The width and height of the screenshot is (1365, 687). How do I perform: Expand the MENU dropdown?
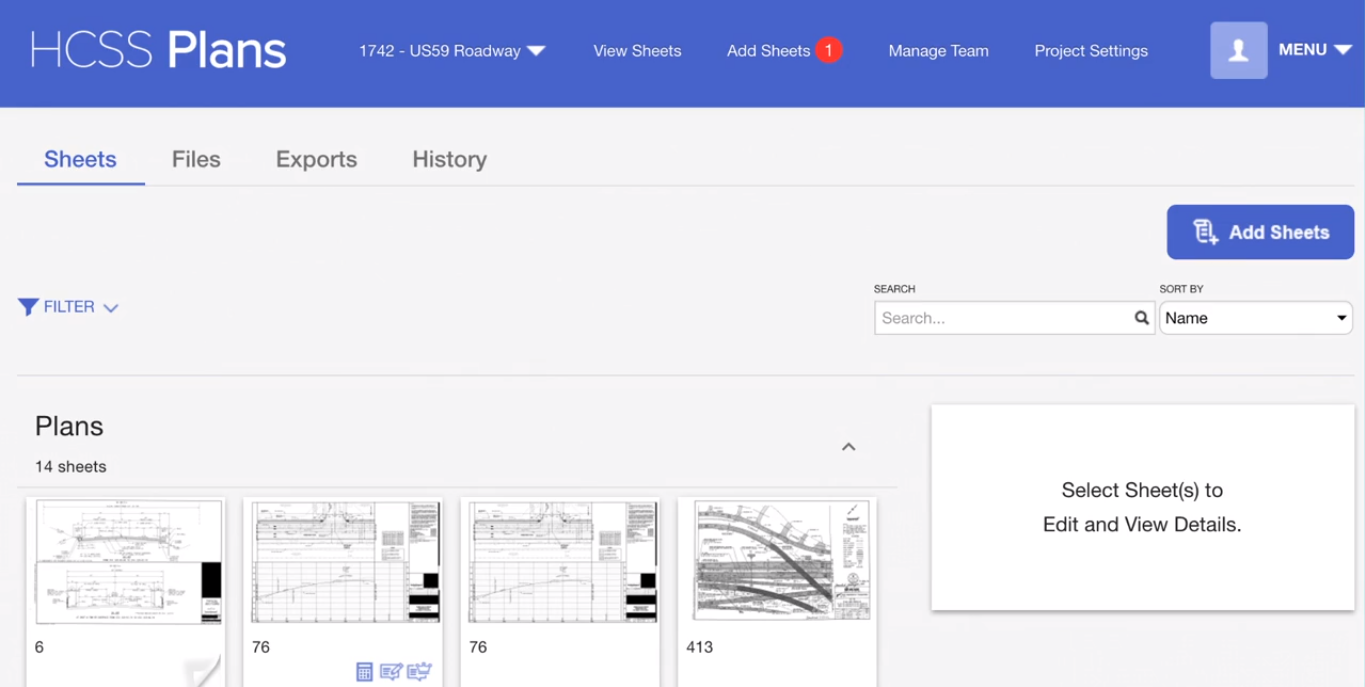point(1314,50)
